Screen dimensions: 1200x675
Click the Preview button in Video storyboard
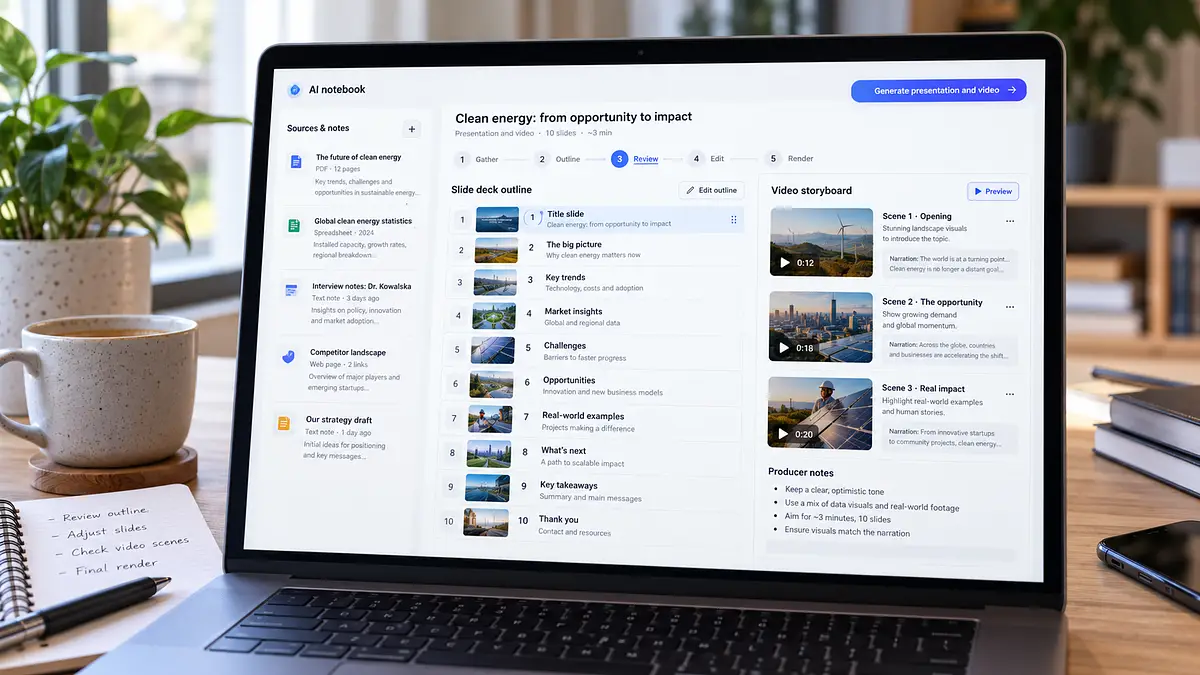point(992,191)
